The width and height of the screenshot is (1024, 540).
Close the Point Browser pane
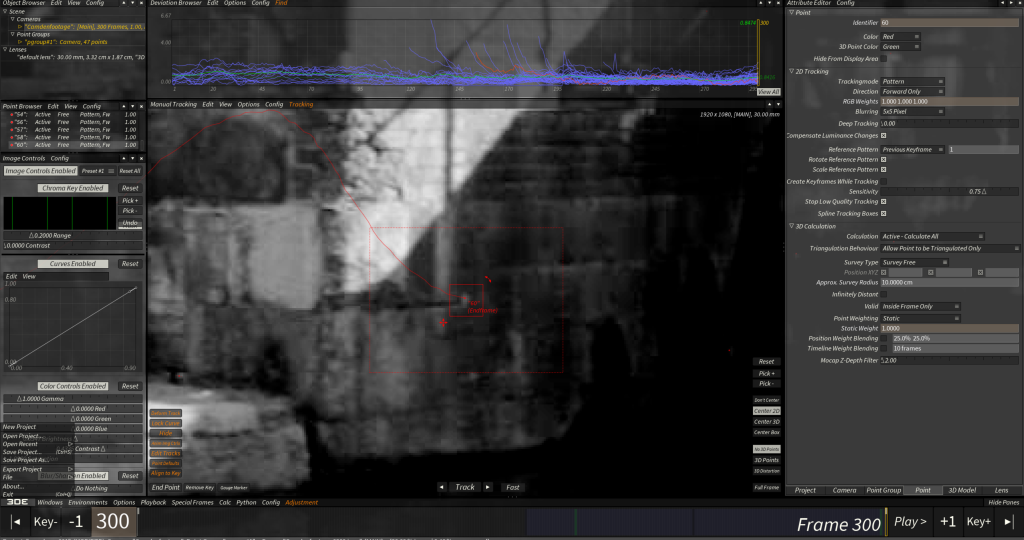click(x=141, y=106)
